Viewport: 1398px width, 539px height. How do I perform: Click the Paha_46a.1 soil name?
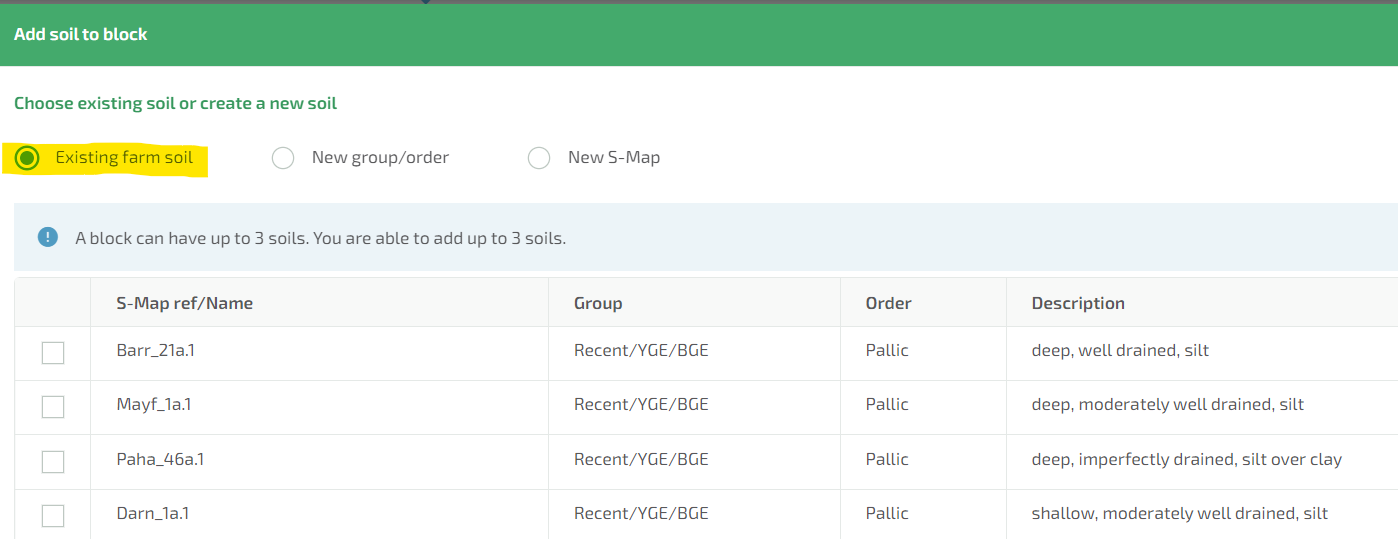160,459
